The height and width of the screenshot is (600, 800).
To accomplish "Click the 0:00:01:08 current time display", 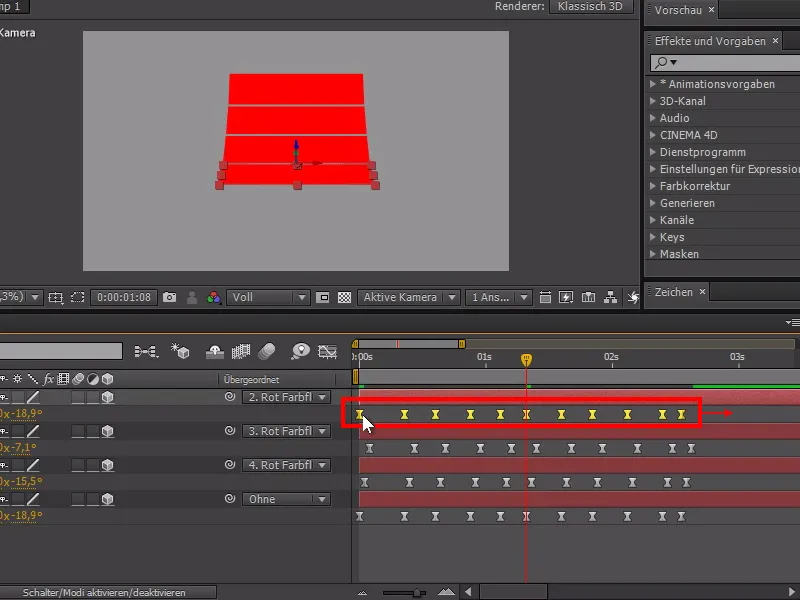I will coord(124,297).
